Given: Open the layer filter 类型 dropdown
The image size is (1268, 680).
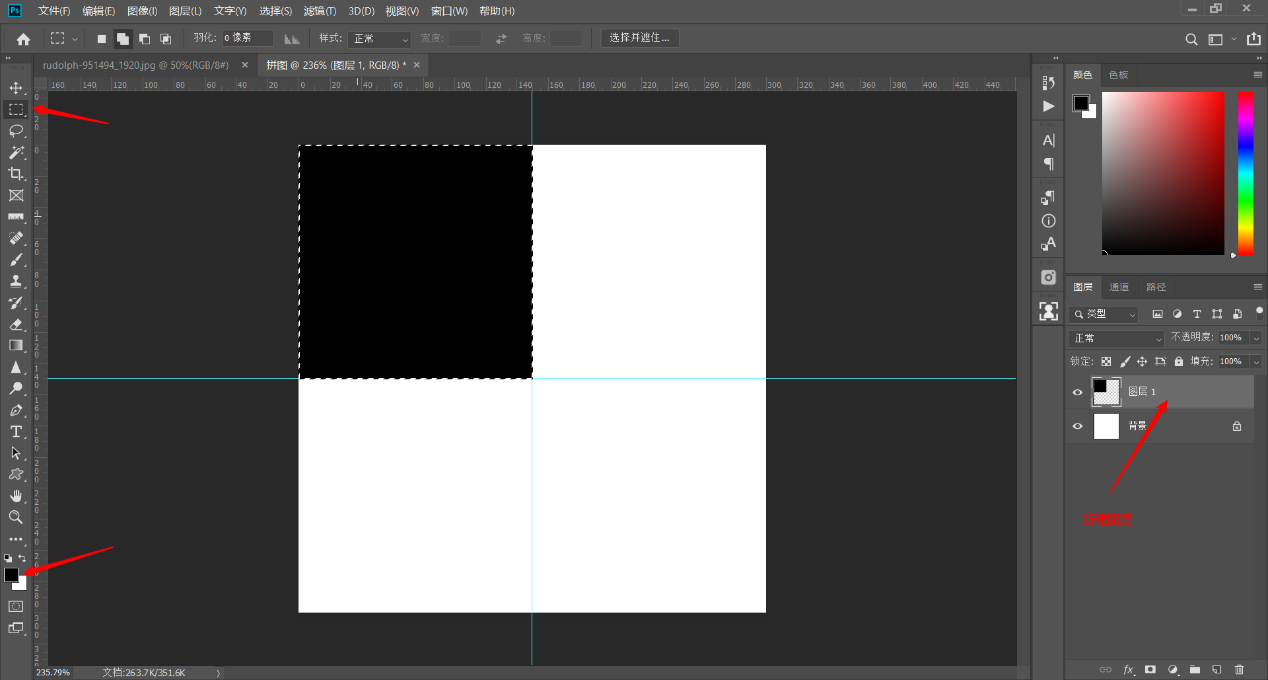Looking at the screenshot, I should point(1105,314).
